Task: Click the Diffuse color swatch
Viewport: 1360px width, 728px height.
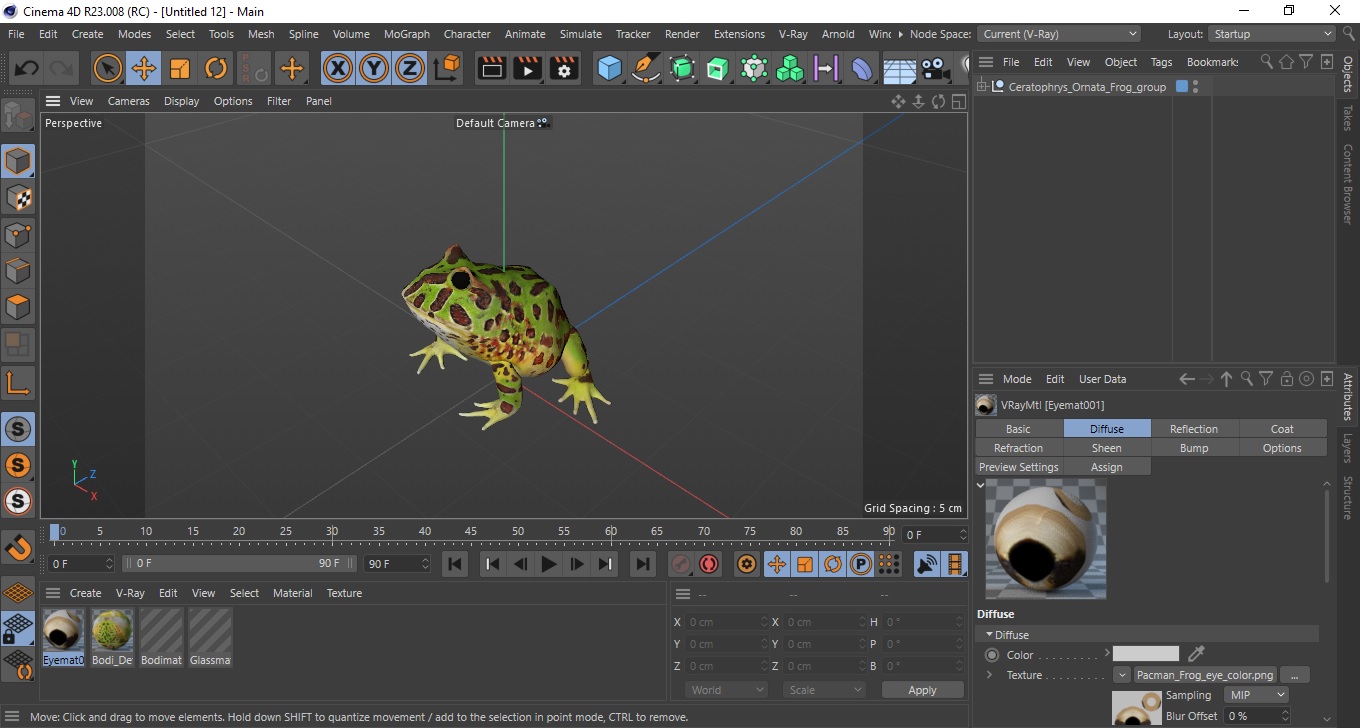Action: click(x=1146, y=654)
